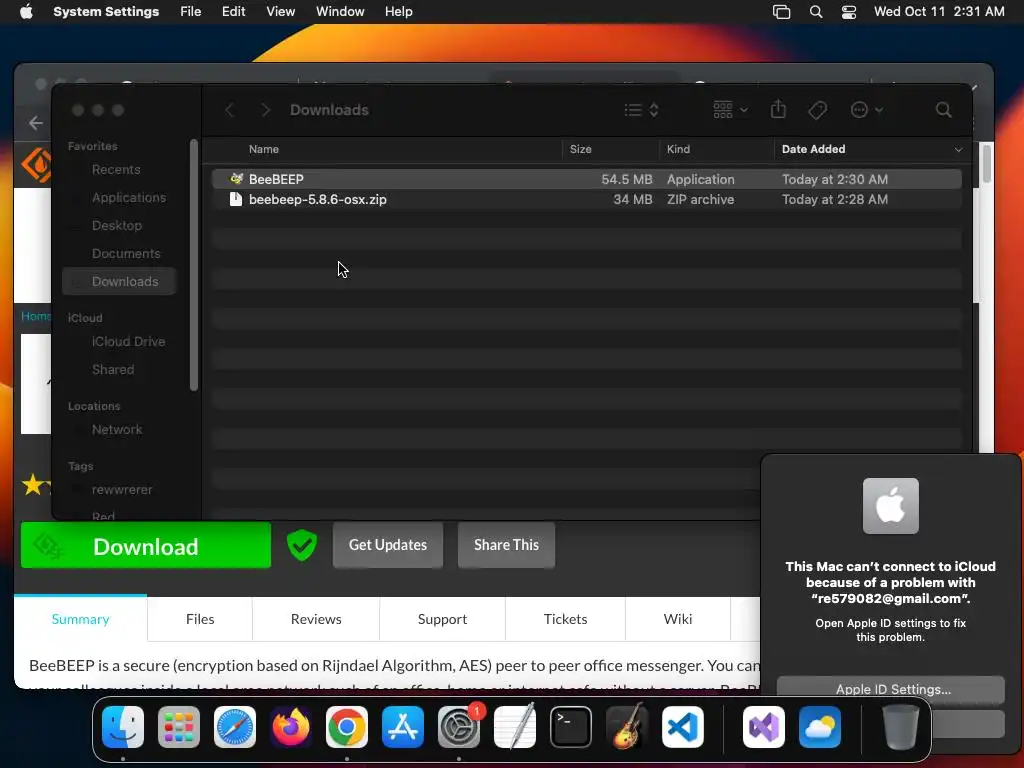
Task: Open Launchpad in the Dock
Action: tap(179, 727)
